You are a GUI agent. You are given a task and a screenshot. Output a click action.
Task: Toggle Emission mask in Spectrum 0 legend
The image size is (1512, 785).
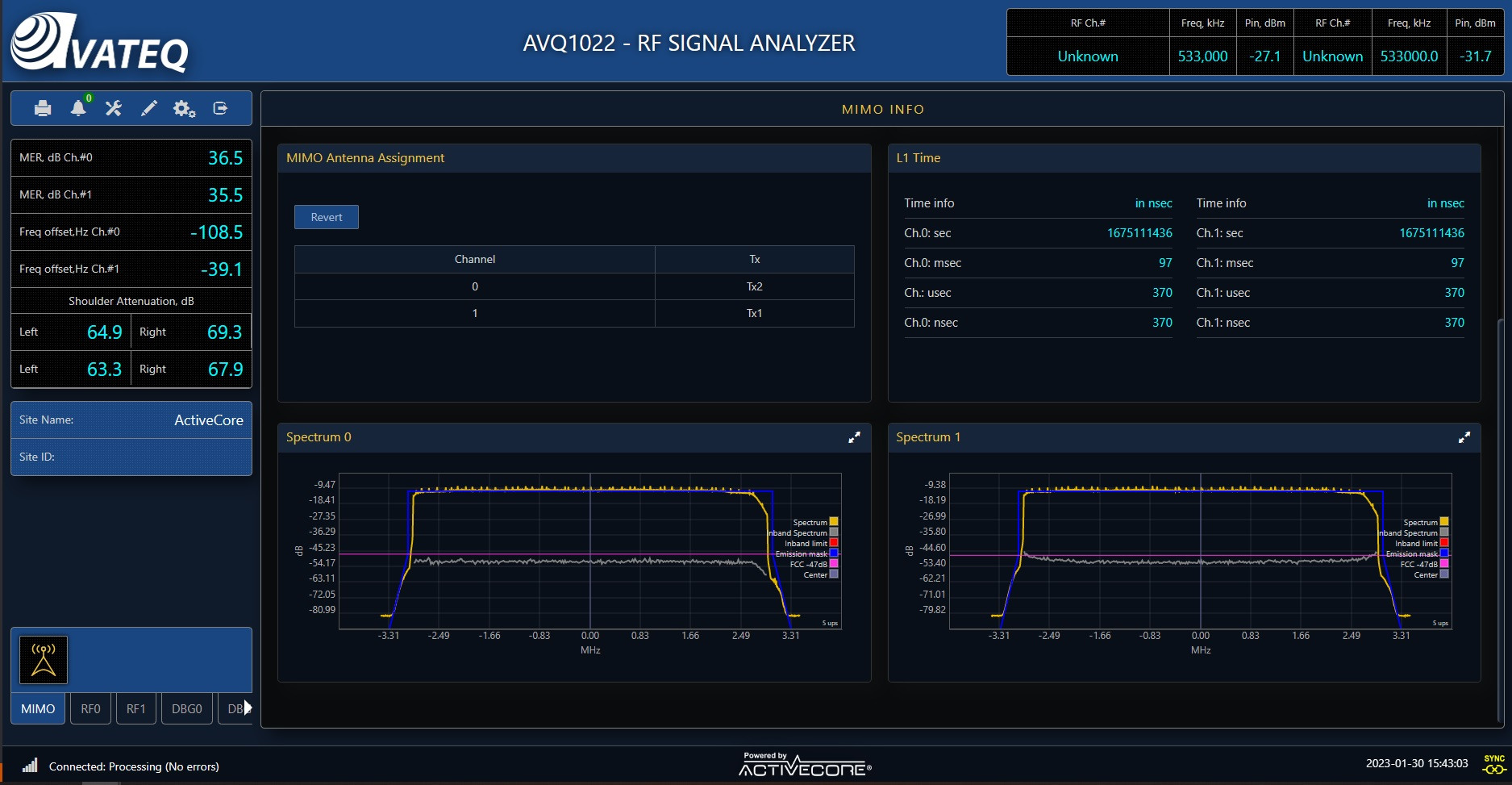[x=834, y=553]
